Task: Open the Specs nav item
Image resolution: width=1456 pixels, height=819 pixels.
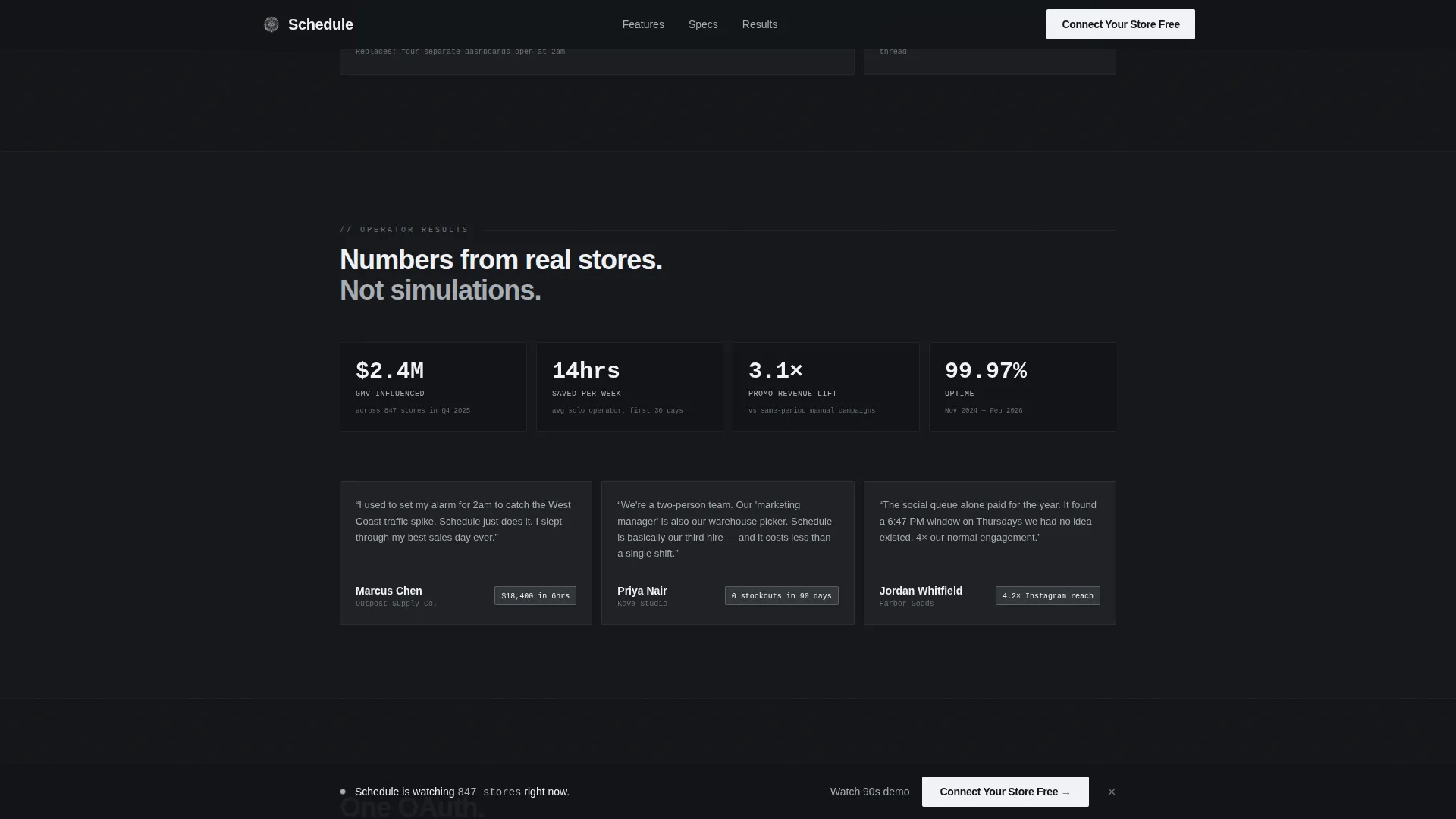Action: pos(703,24)
